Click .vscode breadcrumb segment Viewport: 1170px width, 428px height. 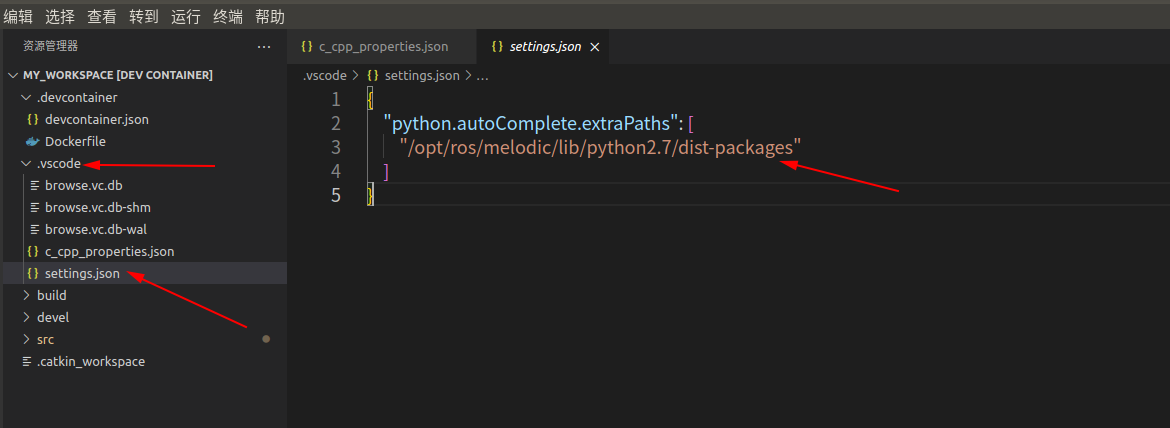(x=325, y=75)
